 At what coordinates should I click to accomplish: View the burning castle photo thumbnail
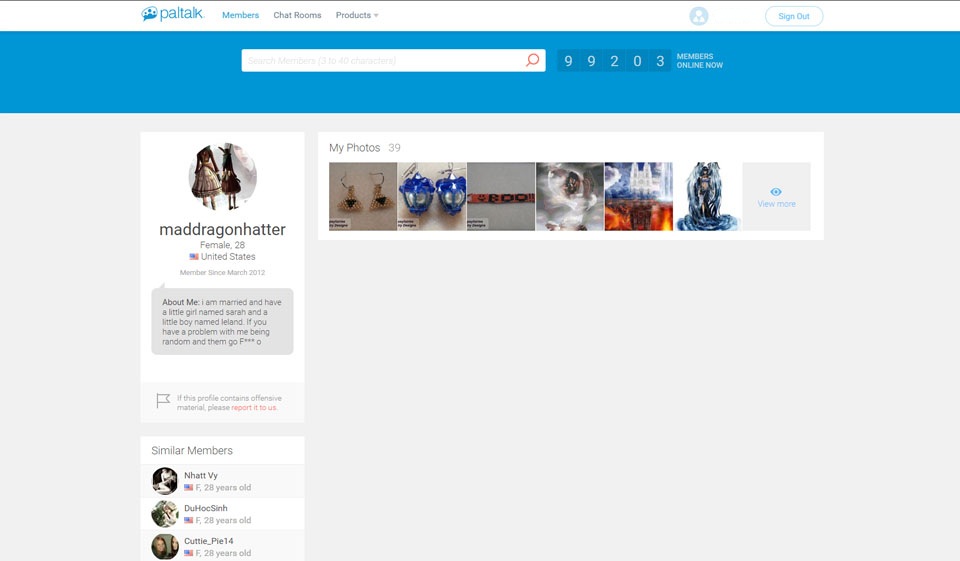[x=638, y=197]
